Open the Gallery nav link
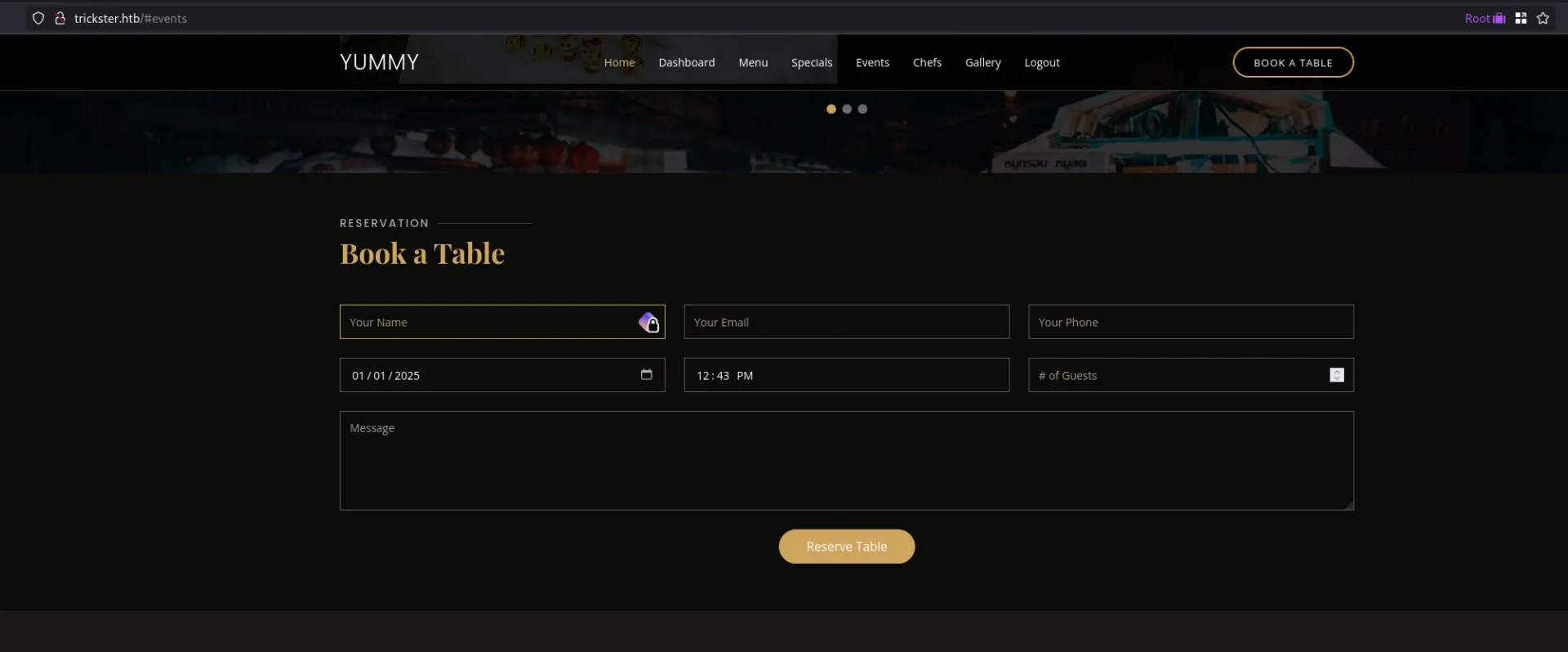The image size is (1568, 652). pos(983,62)
